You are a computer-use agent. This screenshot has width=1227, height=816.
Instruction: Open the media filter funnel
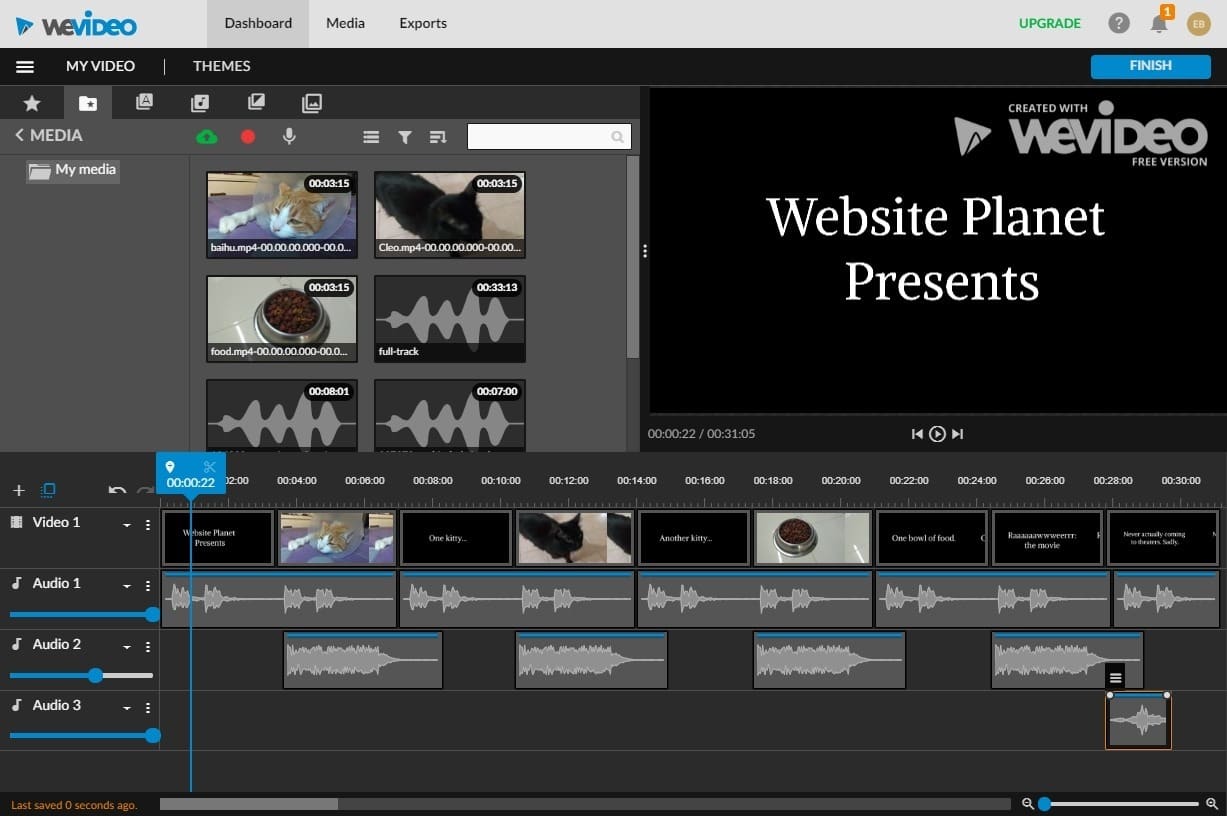(x=405, y=137)
